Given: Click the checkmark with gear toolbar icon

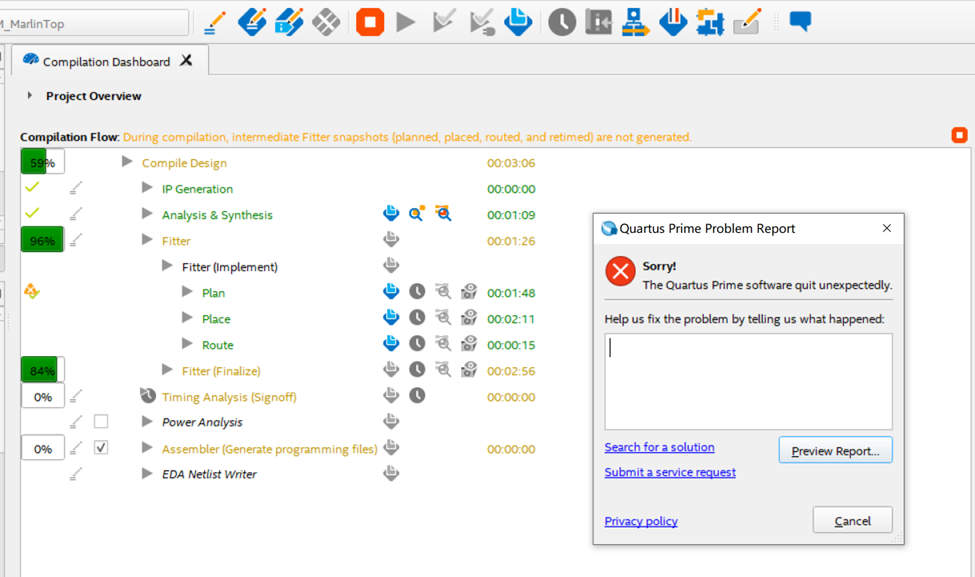Looking at the screenshot, I should [482, 22].
